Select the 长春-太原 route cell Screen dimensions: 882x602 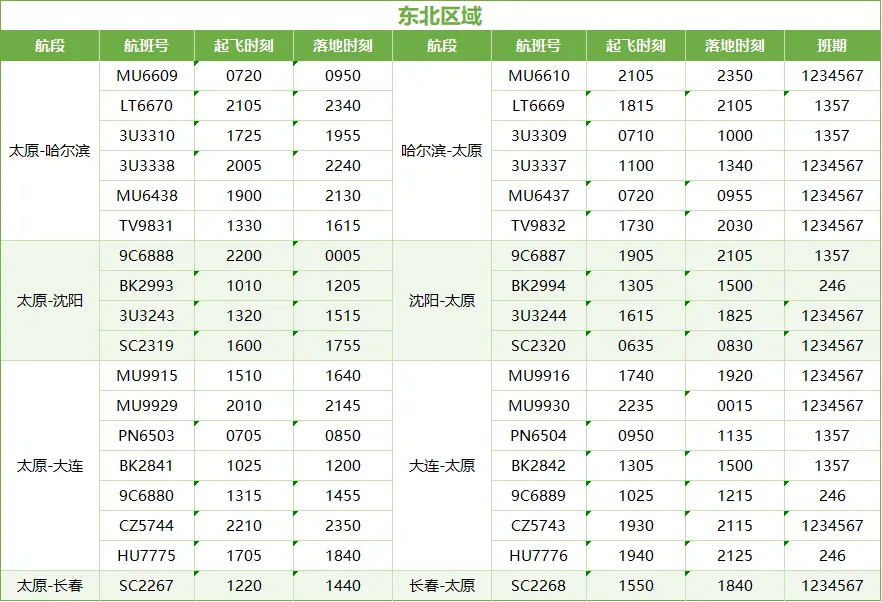(x=442, y=586)
